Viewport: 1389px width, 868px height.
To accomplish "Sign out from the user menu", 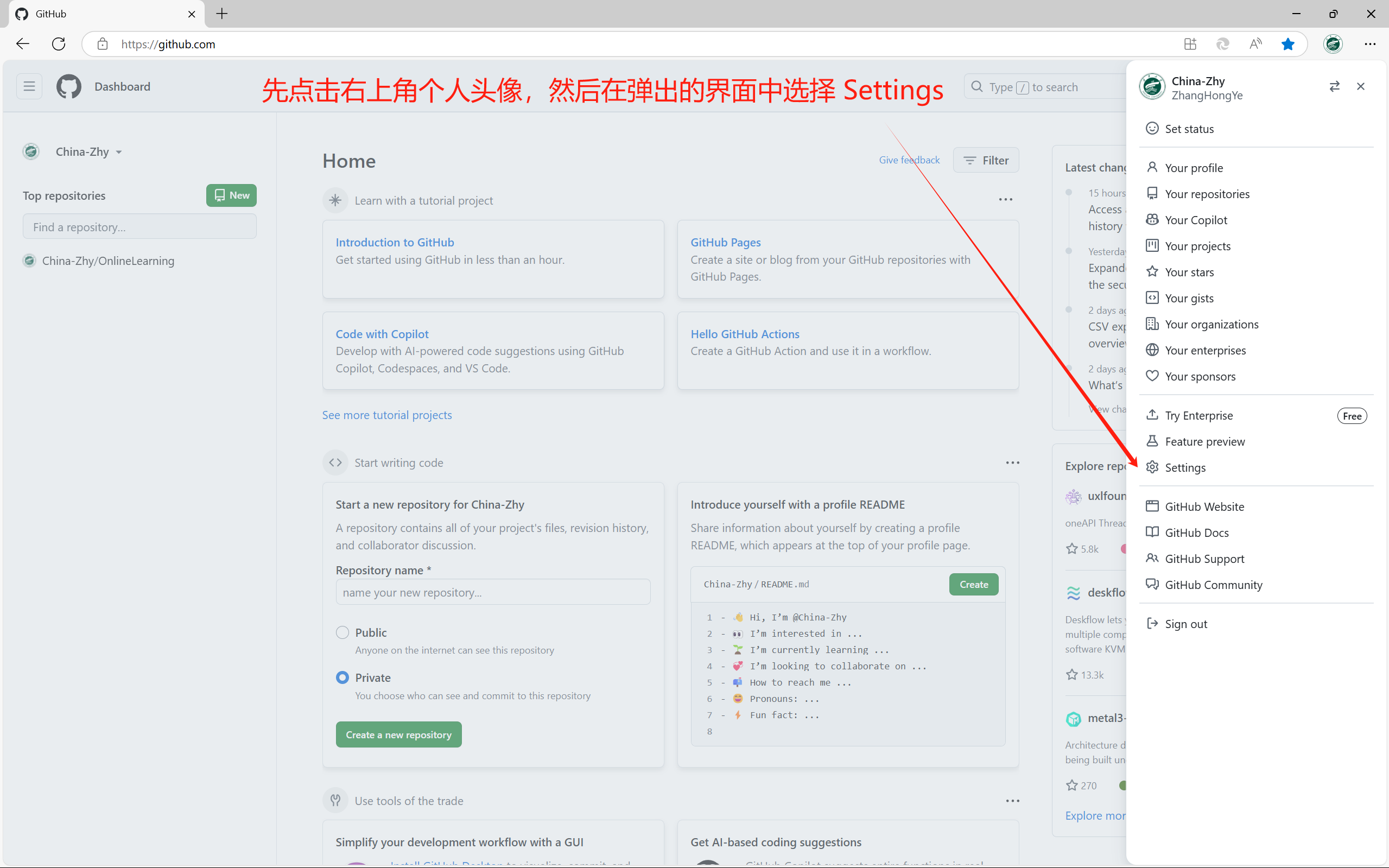I will pyautogui.click(x=1257, y=624).
